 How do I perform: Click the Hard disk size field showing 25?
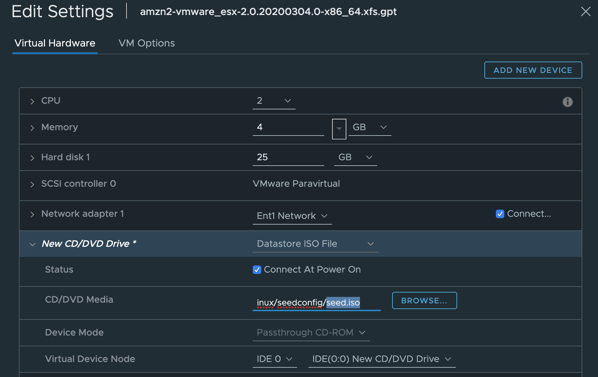[x=288, y=157]
